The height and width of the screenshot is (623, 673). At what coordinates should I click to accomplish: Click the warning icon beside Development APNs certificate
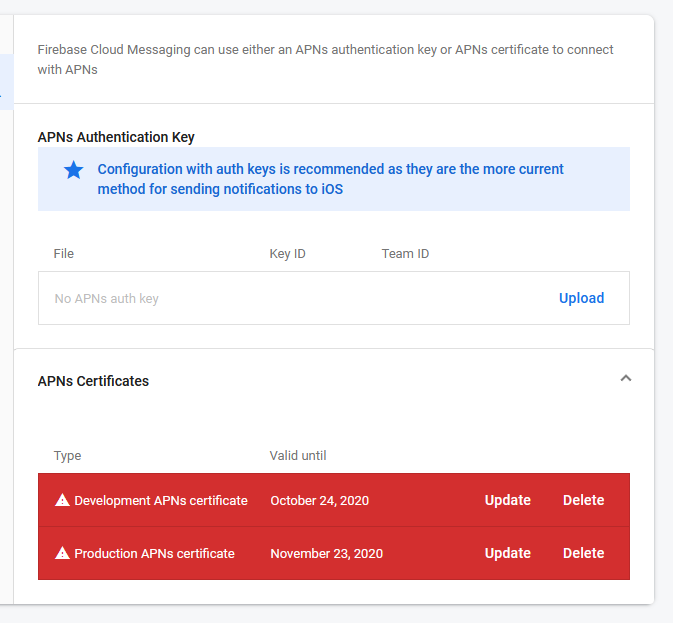62,500
